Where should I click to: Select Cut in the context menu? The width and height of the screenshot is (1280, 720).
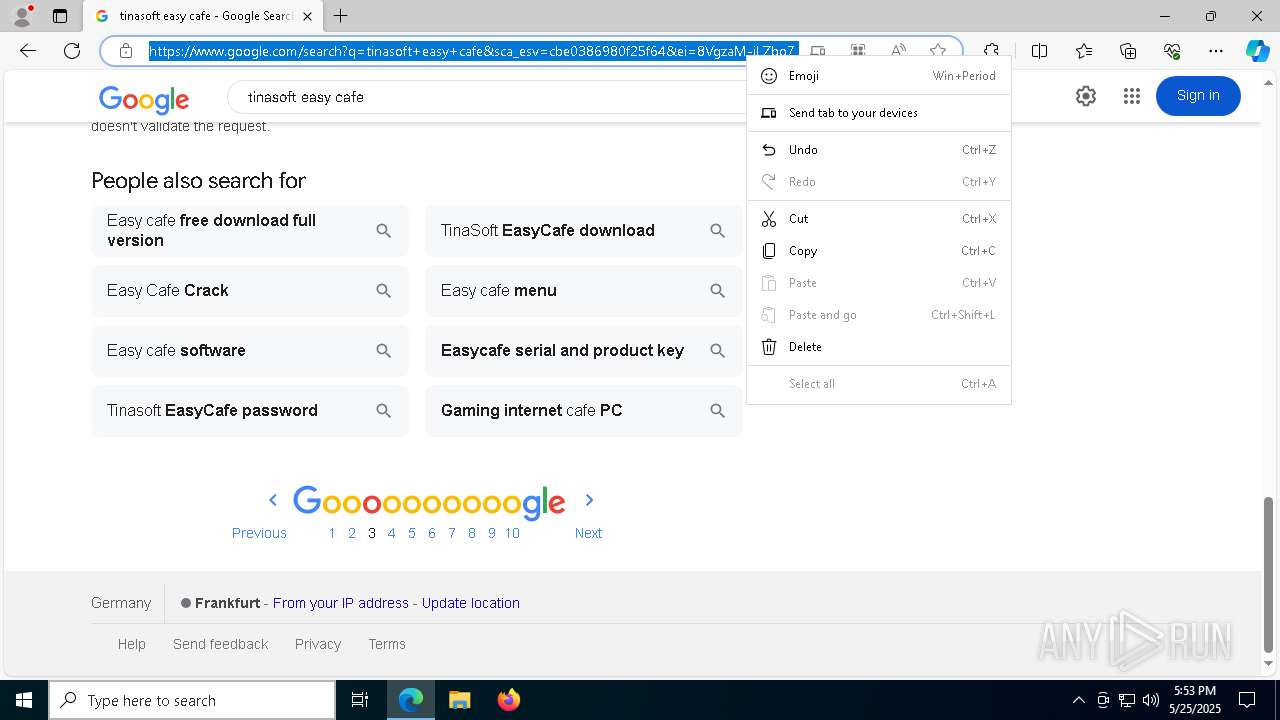click(x=879, y=219)
